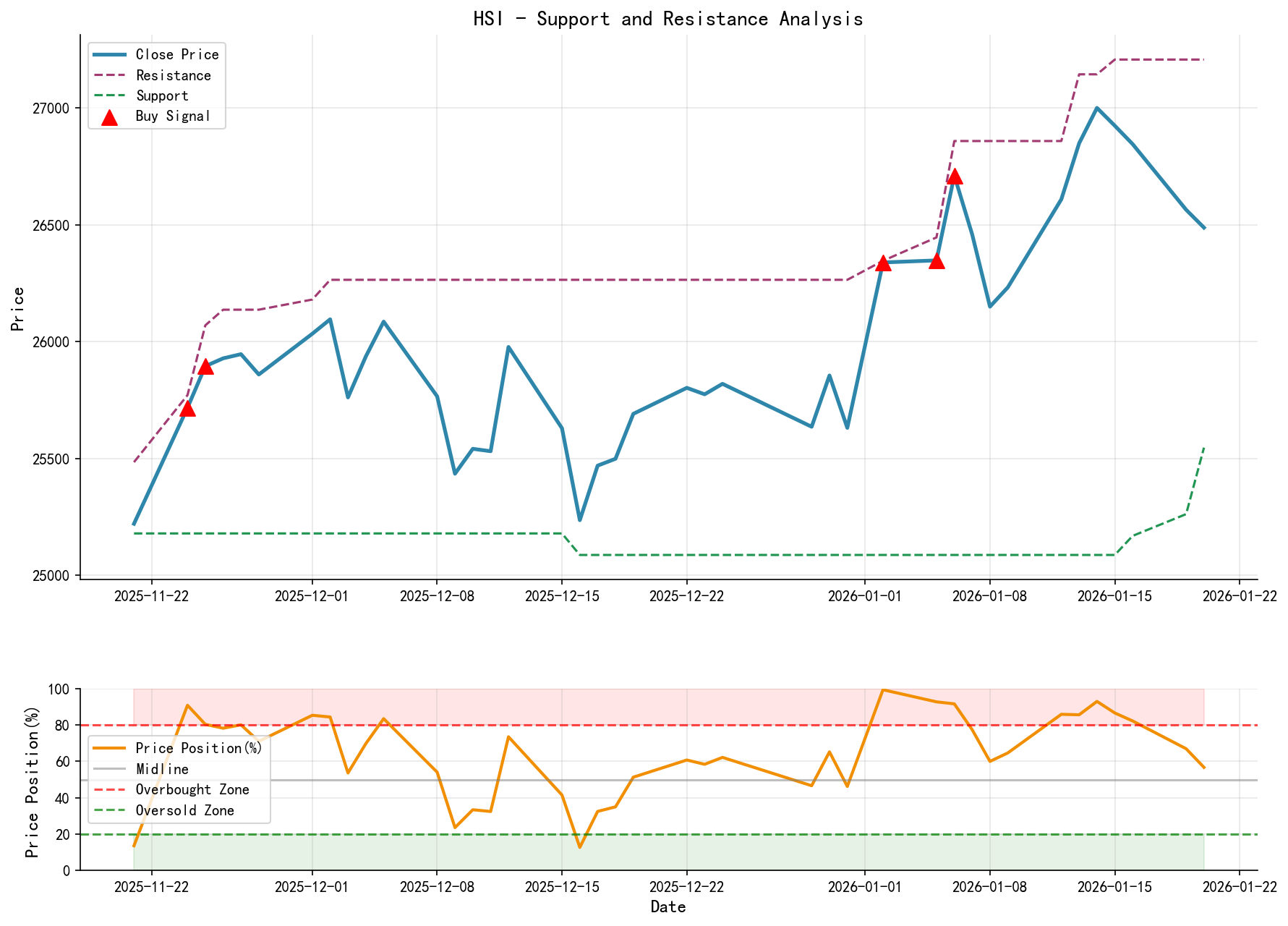Click the Oversold Zone legend entry
The width and height of the screenshot is (1288, 926).
coord(184,810)
